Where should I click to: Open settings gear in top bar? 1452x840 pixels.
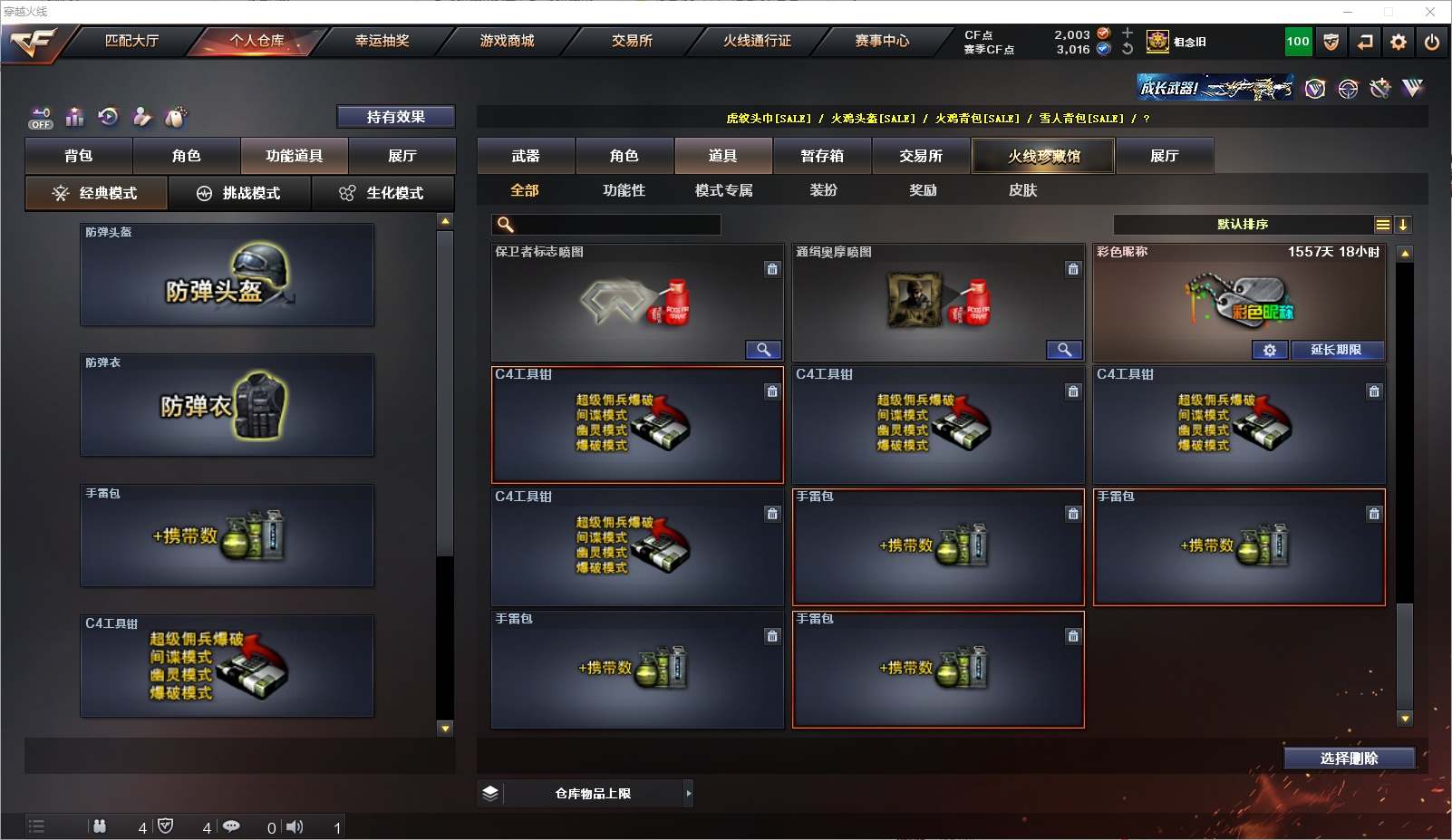click(x=1399, y=42)
